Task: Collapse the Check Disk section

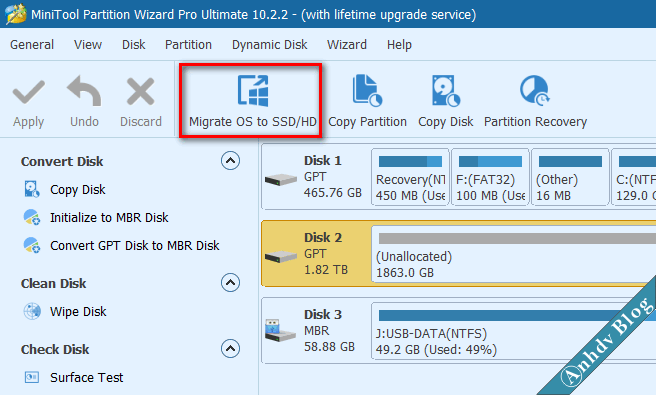Action: coord(231,349)
